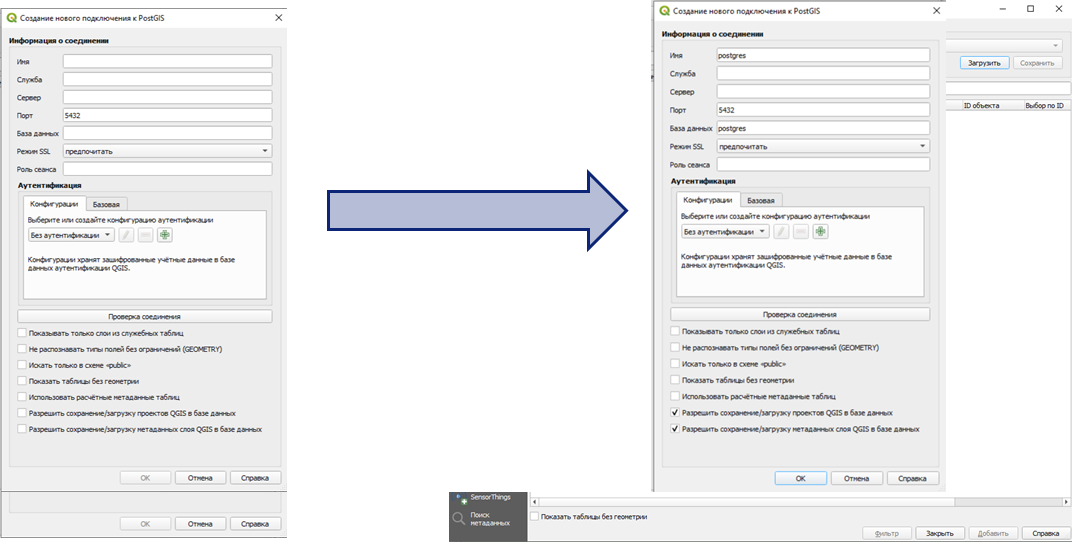Open the SSL mode dropdown in empty dialog
The height and width of the screenshot is (542, 1072).
[168, 151]
